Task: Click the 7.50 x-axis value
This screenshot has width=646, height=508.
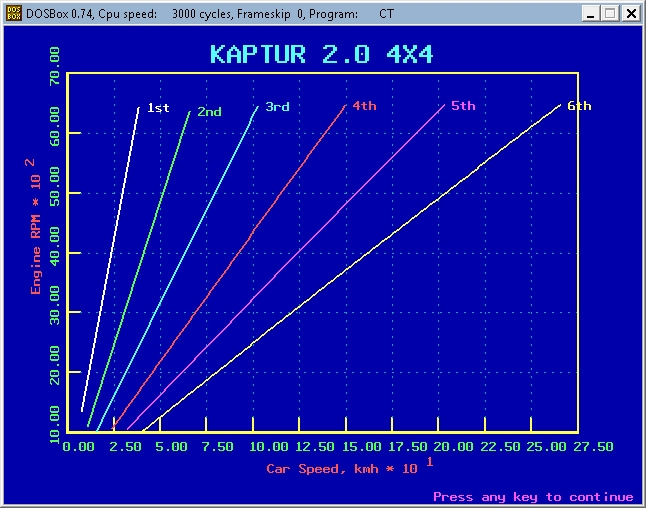Action: tap(217, 447)
